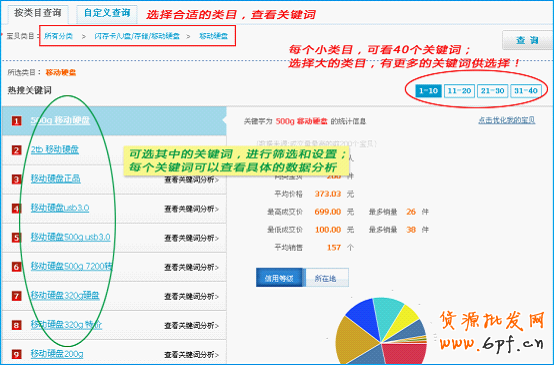This screenshot has height=365, width=554.
Task: Open 移动硬盘 breadcrumb category
Action: 213,36
